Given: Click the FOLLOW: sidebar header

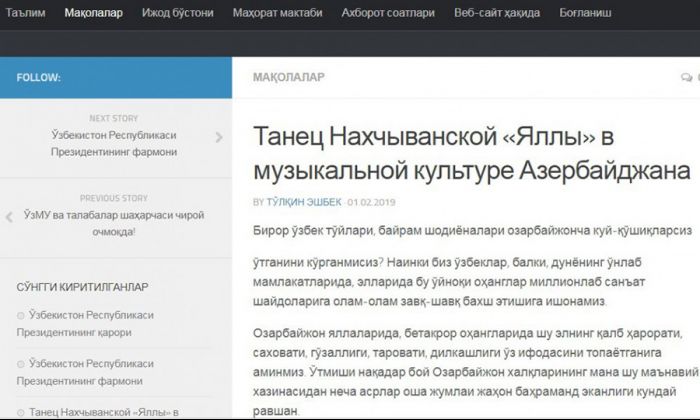Looking at the screenshot, I should click(38, 78).
